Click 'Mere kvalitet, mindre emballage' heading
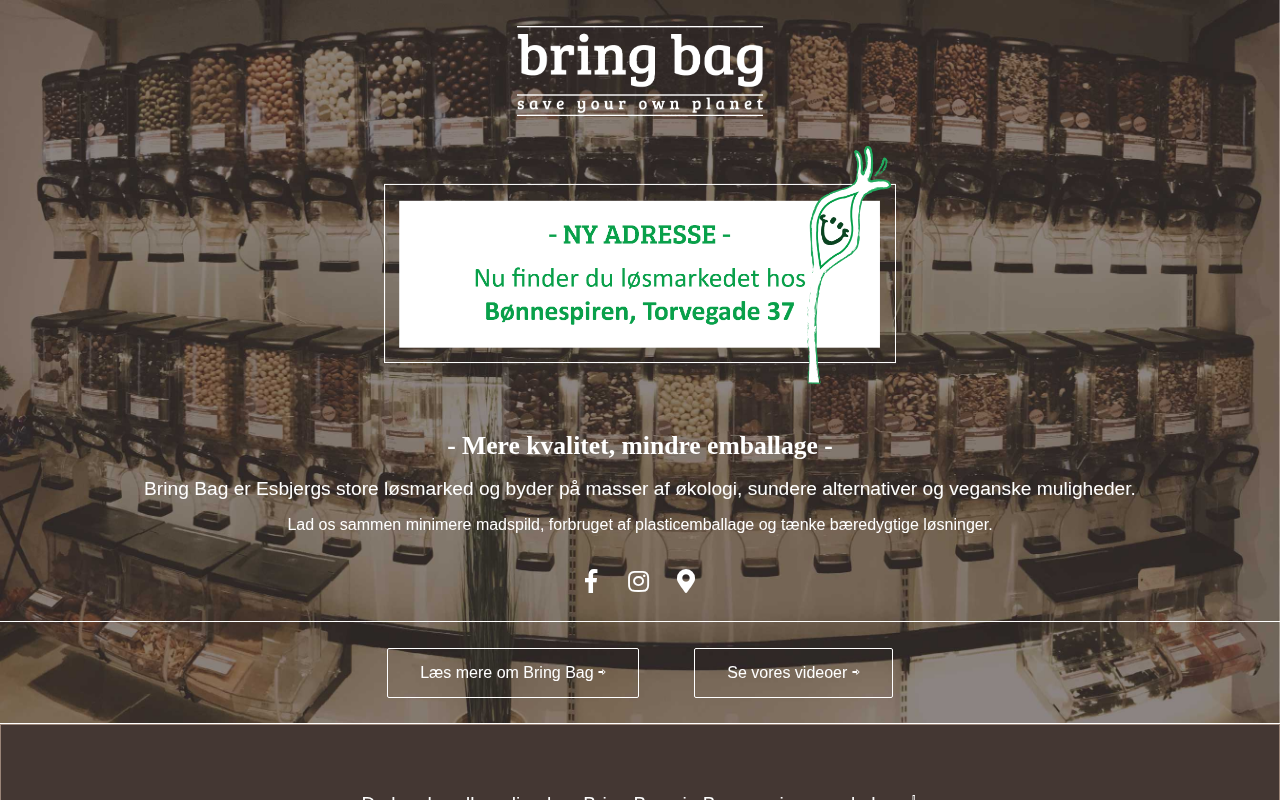Viewport: 1280px width, 800px height. (640, 446)
